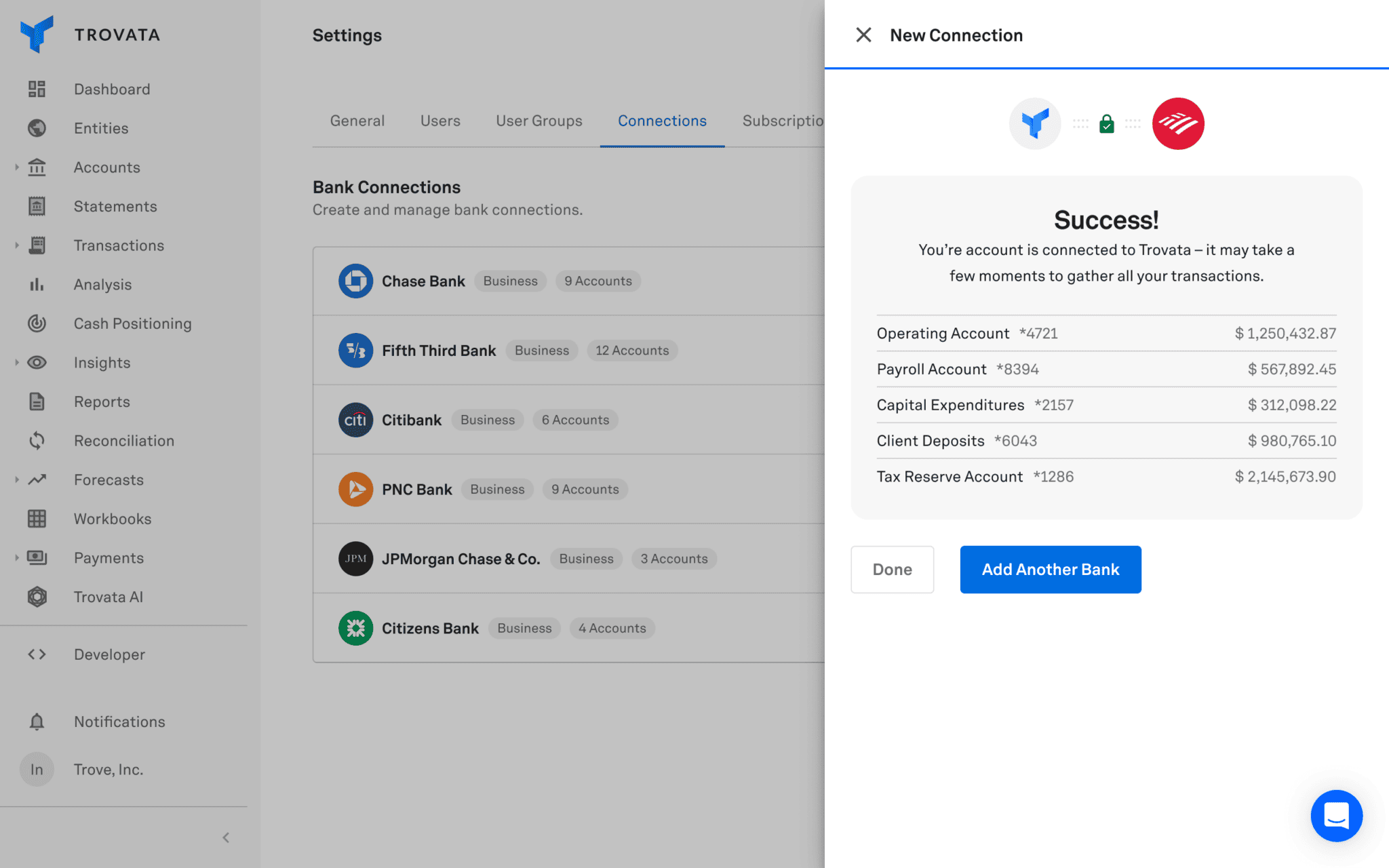The image size is (1389, 868).
Task: Expand the Forecasts sidebar section
Action: 17,479
